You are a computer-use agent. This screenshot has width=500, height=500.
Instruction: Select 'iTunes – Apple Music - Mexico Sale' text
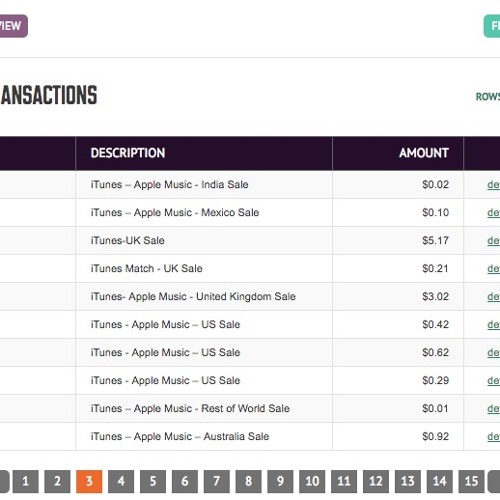pos(175,213)
